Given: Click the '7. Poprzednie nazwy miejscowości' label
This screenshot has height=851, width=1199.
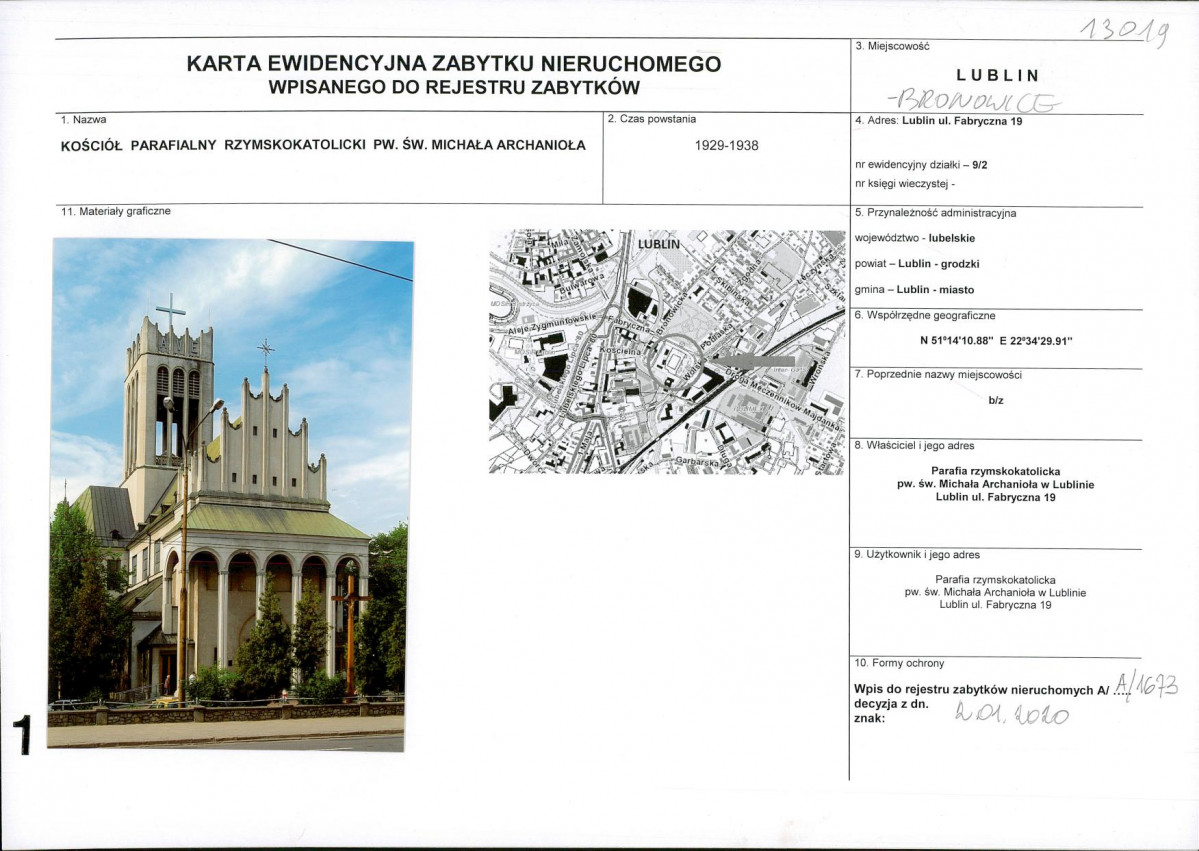Looking at the screenshot, I should [938, 375].
